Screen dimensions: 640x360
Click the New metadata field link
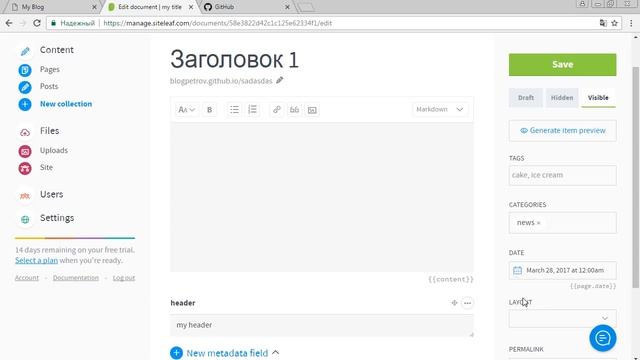point(227,353)
